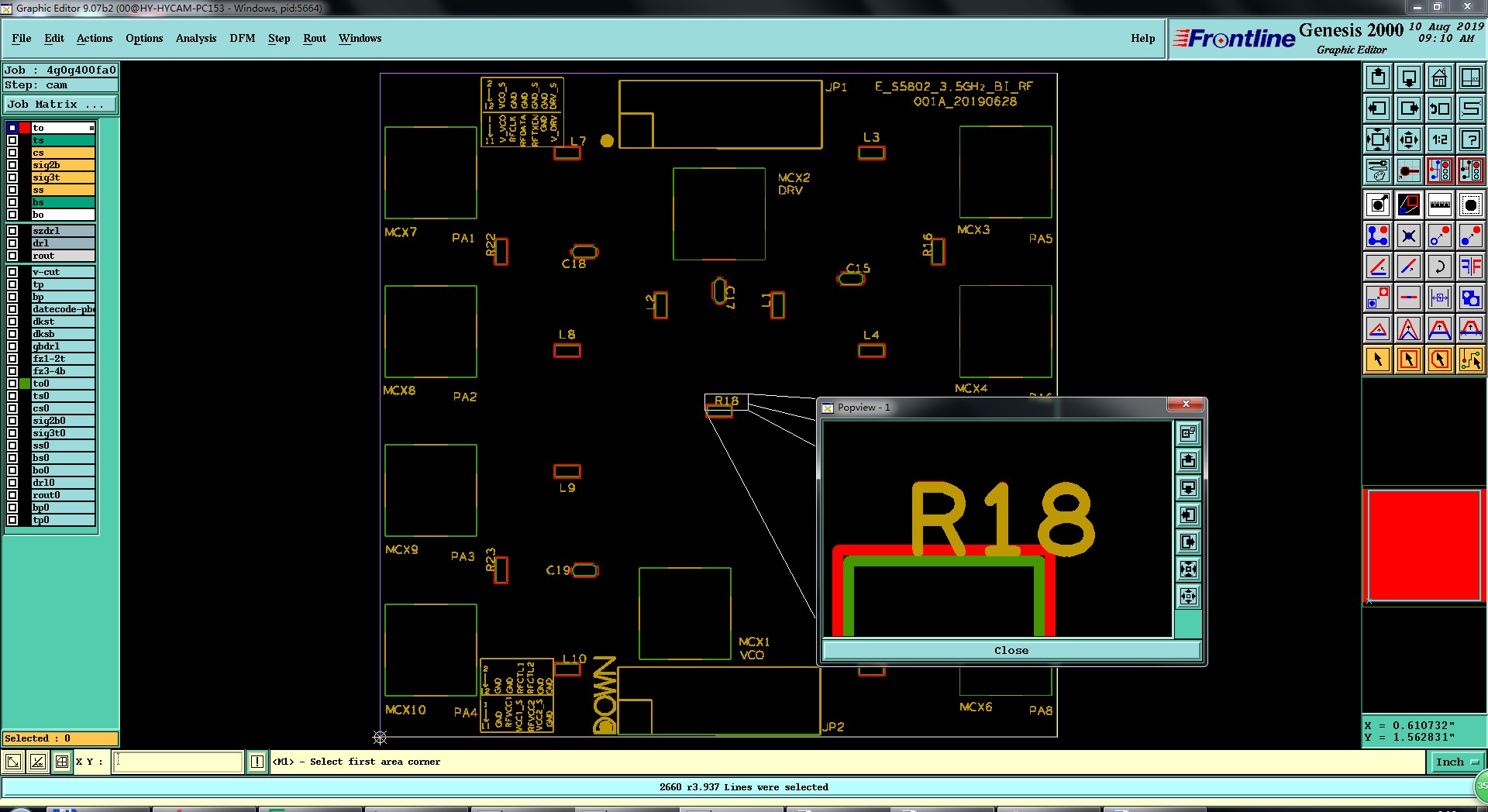Click the Job 4g0g400fa0 label
This screenshot has height=812, width=1488.
[x=60, y=70]
